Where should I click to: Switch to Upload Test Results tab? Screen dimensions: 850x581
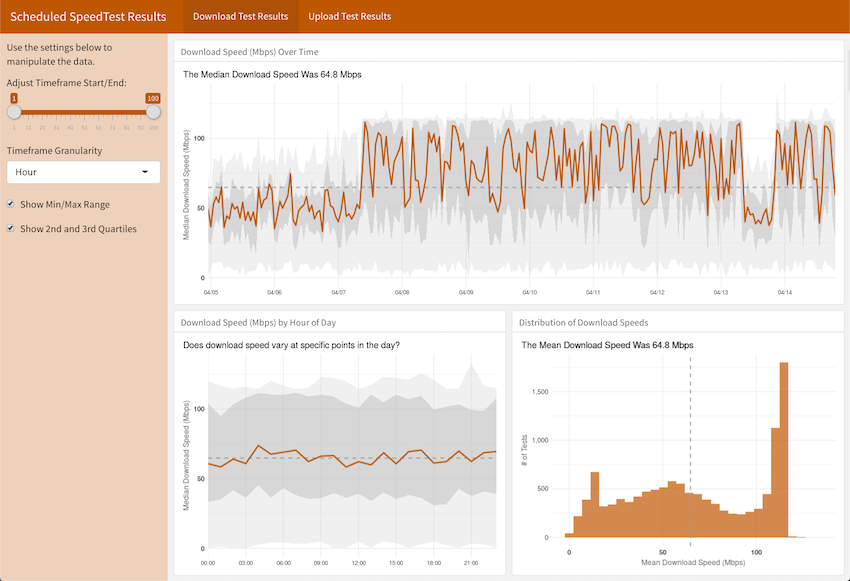pos(350,16)
